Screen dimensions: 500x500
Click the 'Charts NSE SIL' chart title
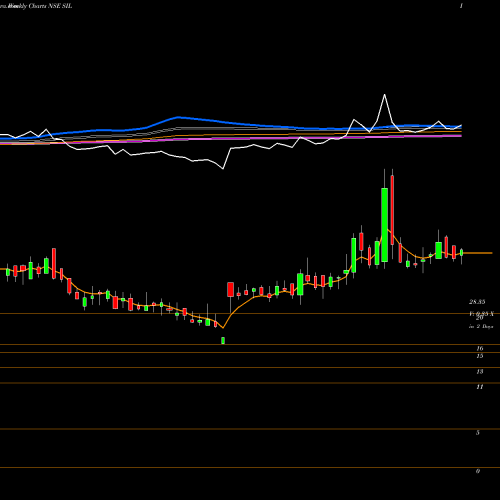50,6
